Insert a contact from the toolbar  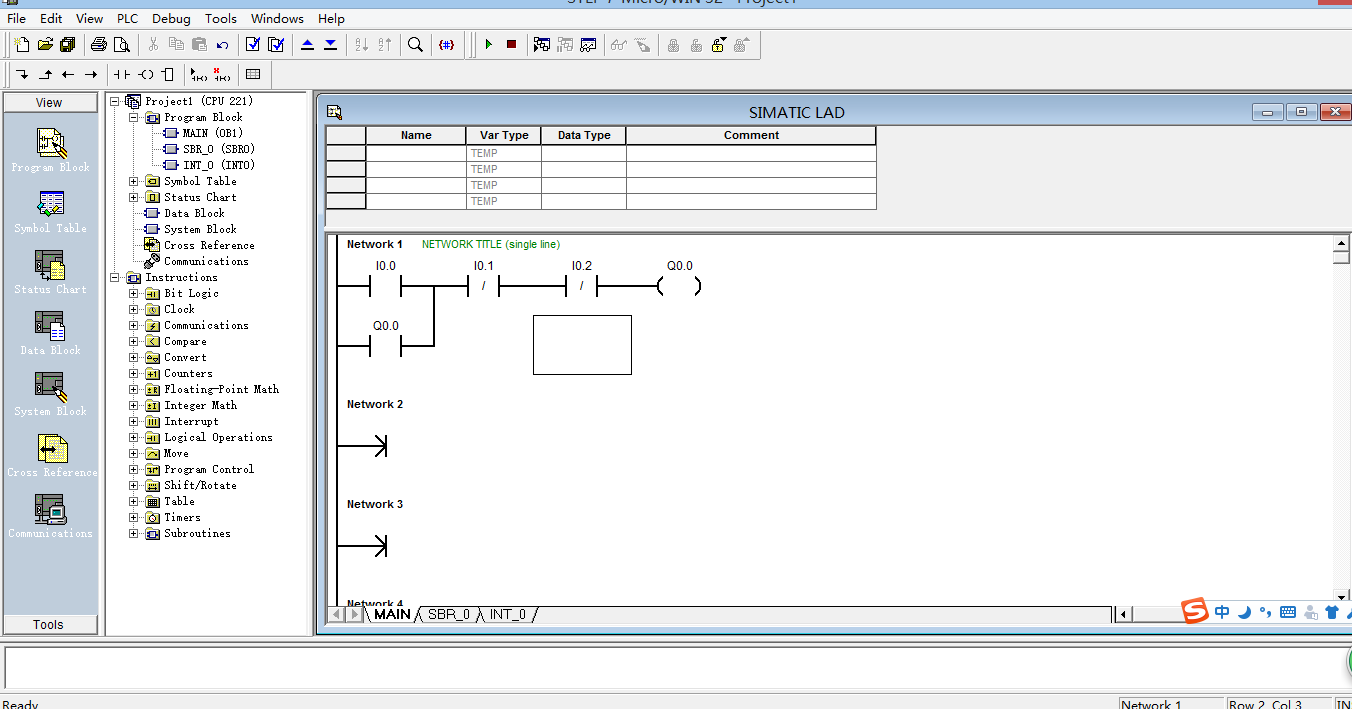point(122,74)
